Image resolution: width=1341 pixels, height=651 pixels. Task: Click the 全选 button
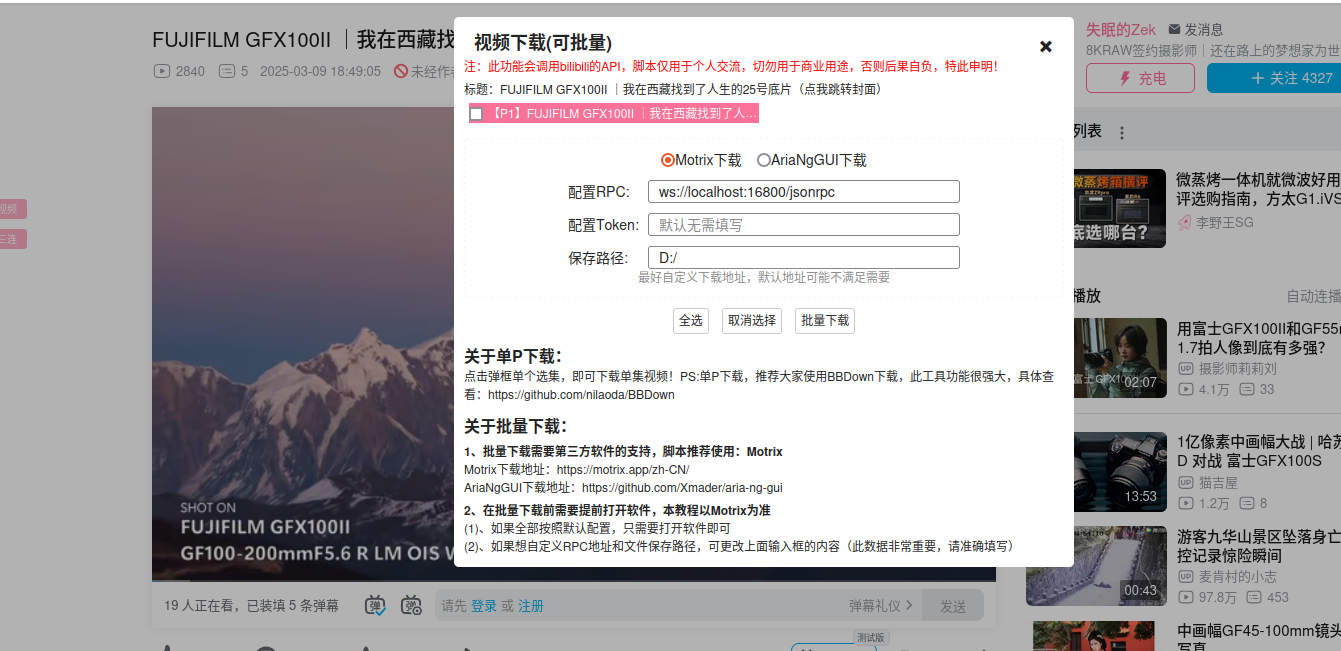[691, 321]
